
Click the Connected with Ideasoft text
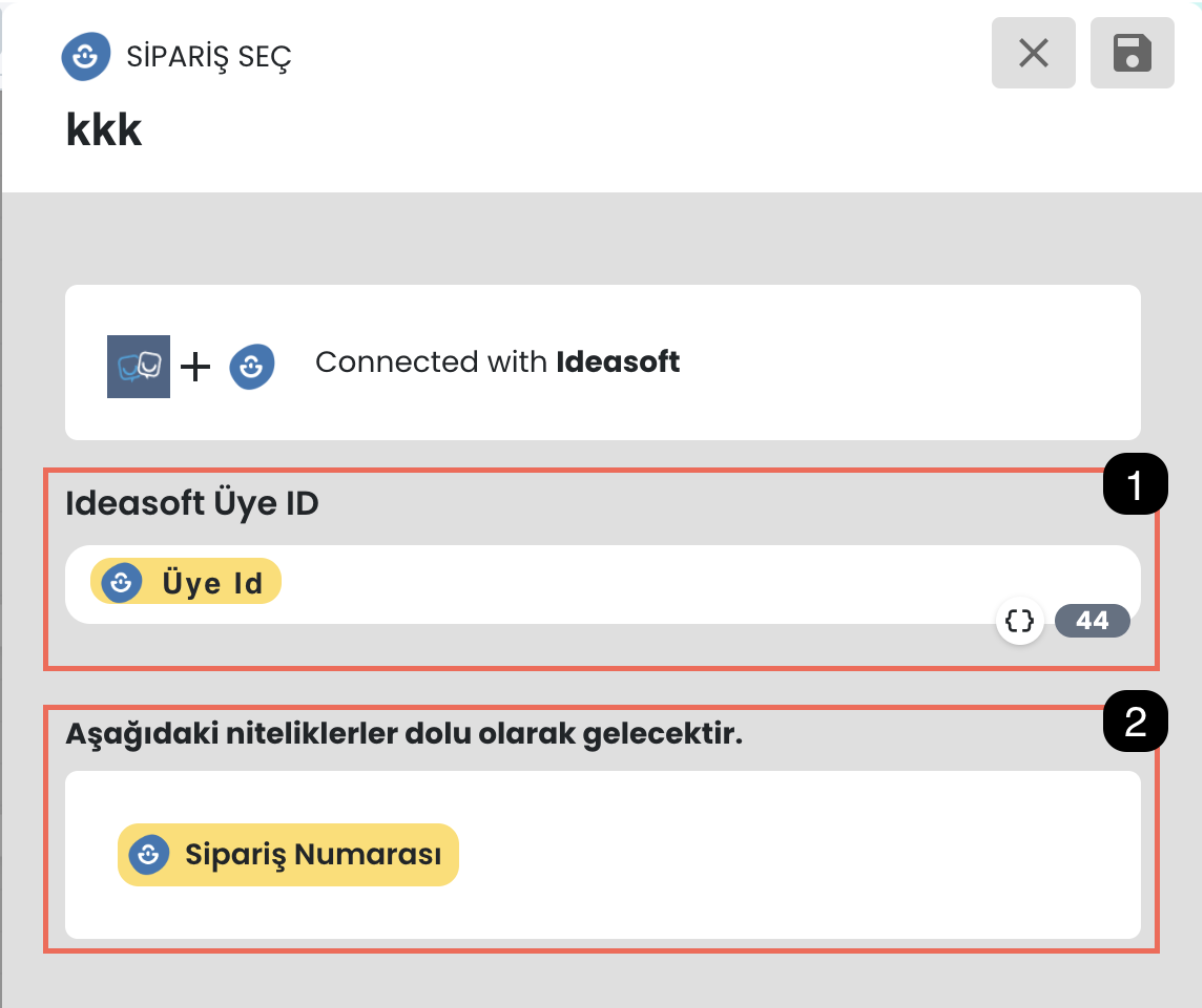tap(497, 362)
